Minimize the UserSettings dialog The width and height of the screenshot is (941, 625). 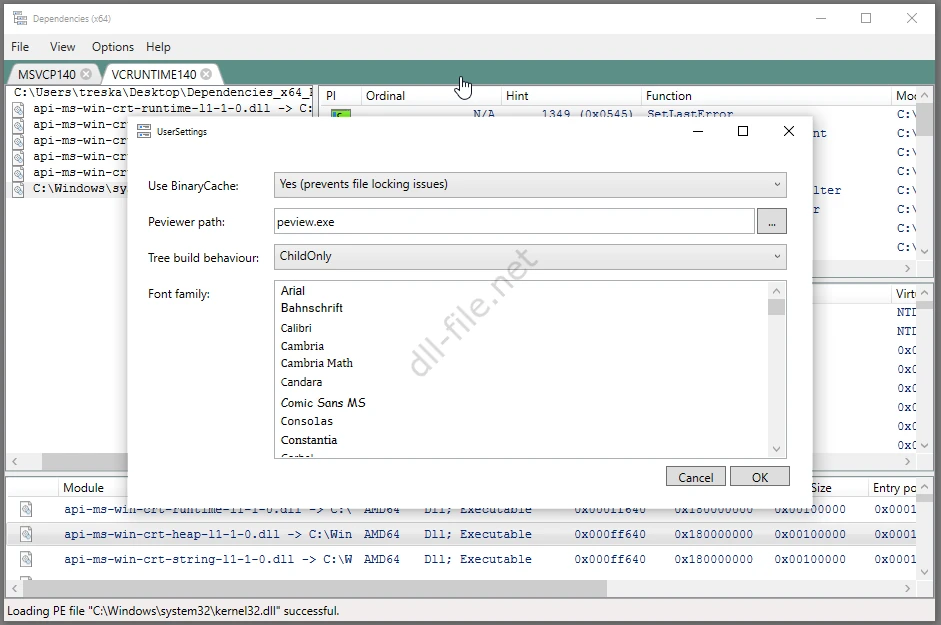pos(697,131)
